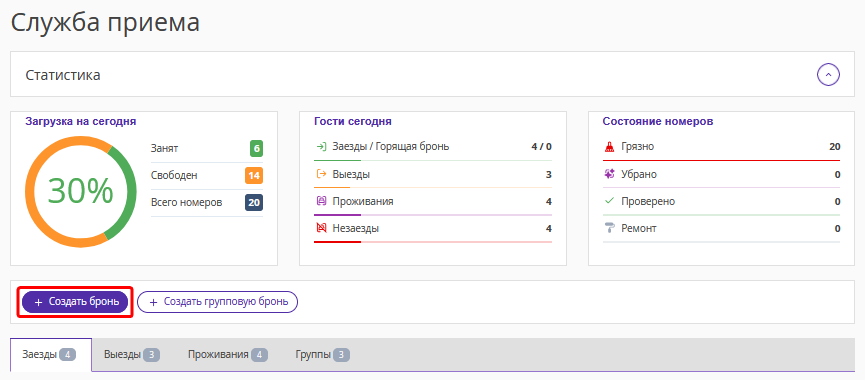
Task: Click the 30% occupancy donut chart
Action: [x=81, y=191]
